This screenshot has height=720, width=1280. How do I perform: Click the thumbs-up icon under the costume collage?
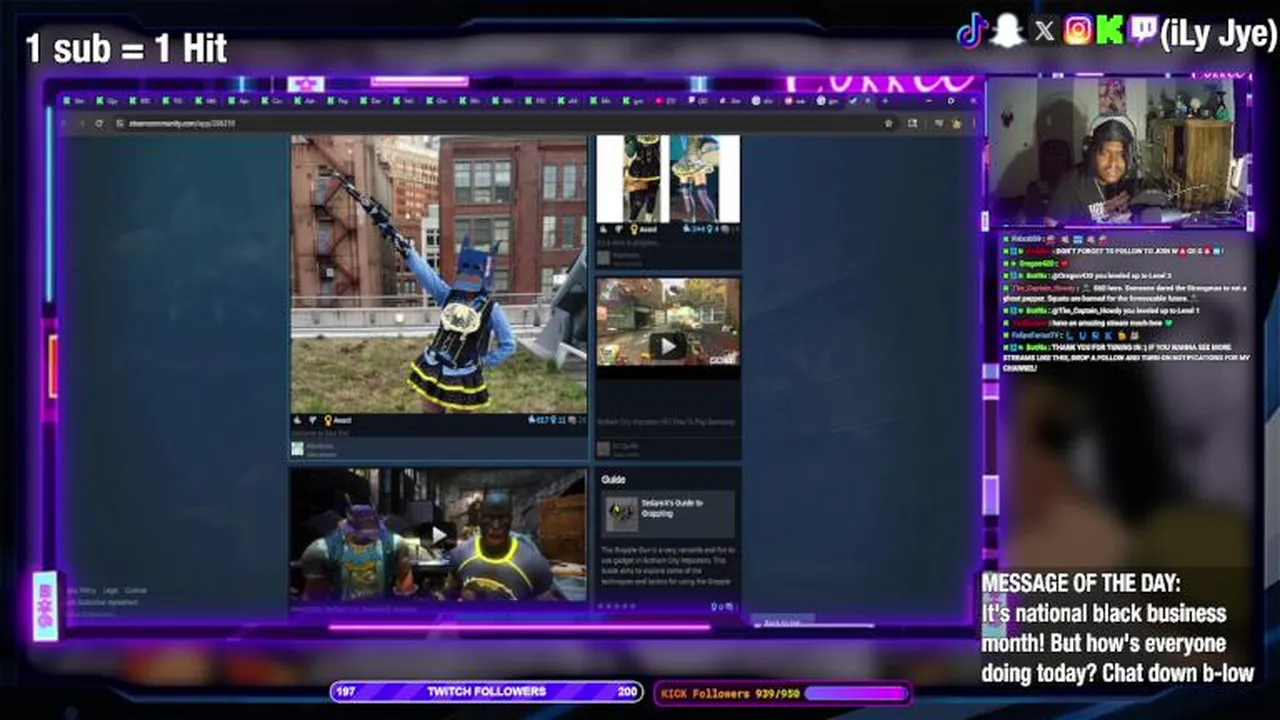tap(604, 229)
